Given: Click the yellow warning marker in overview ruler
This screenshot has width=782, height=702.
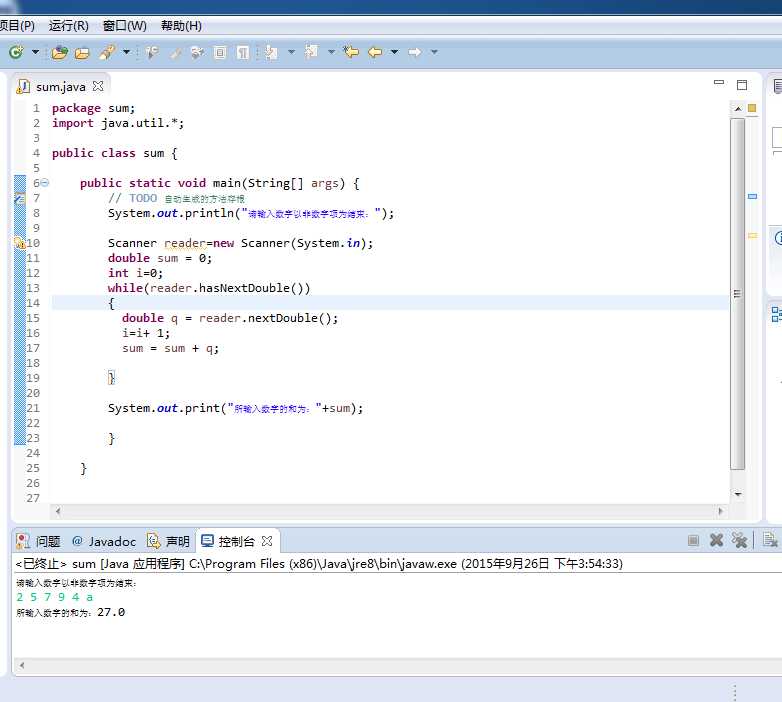Looking at the screenshot, I should coord(753,235).
